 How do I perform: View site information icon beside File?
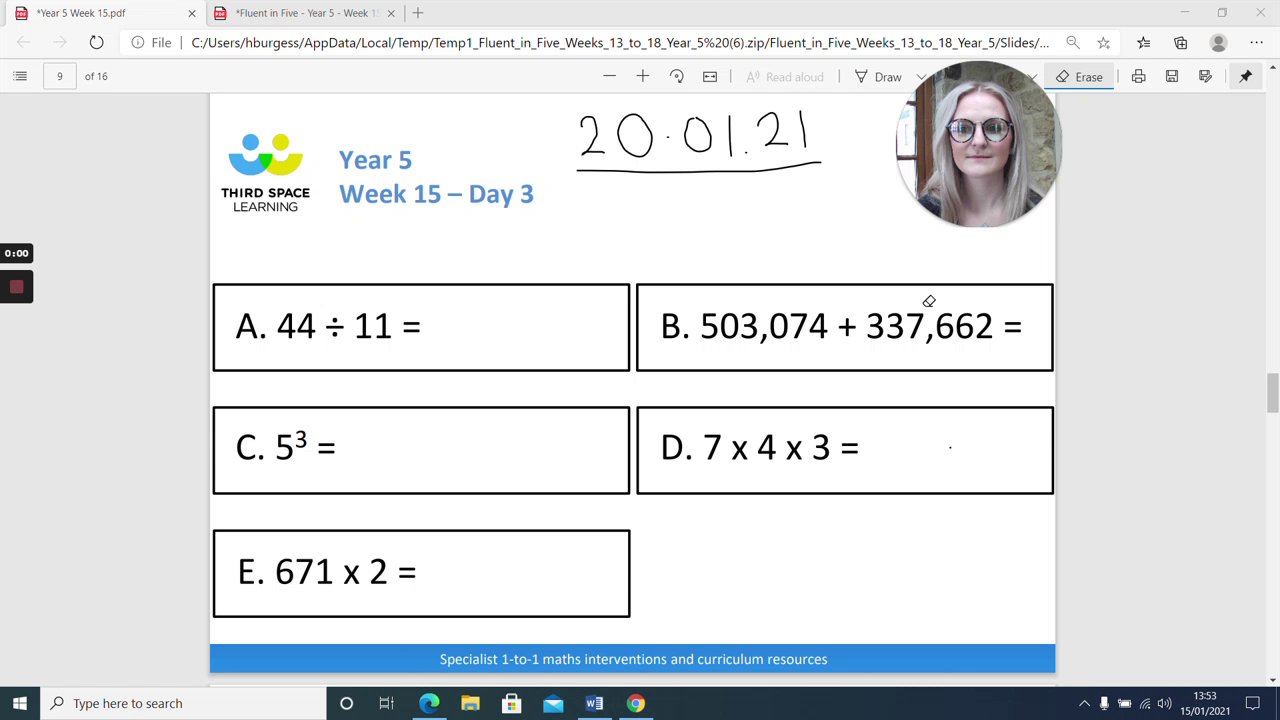(x=138, y=42)
